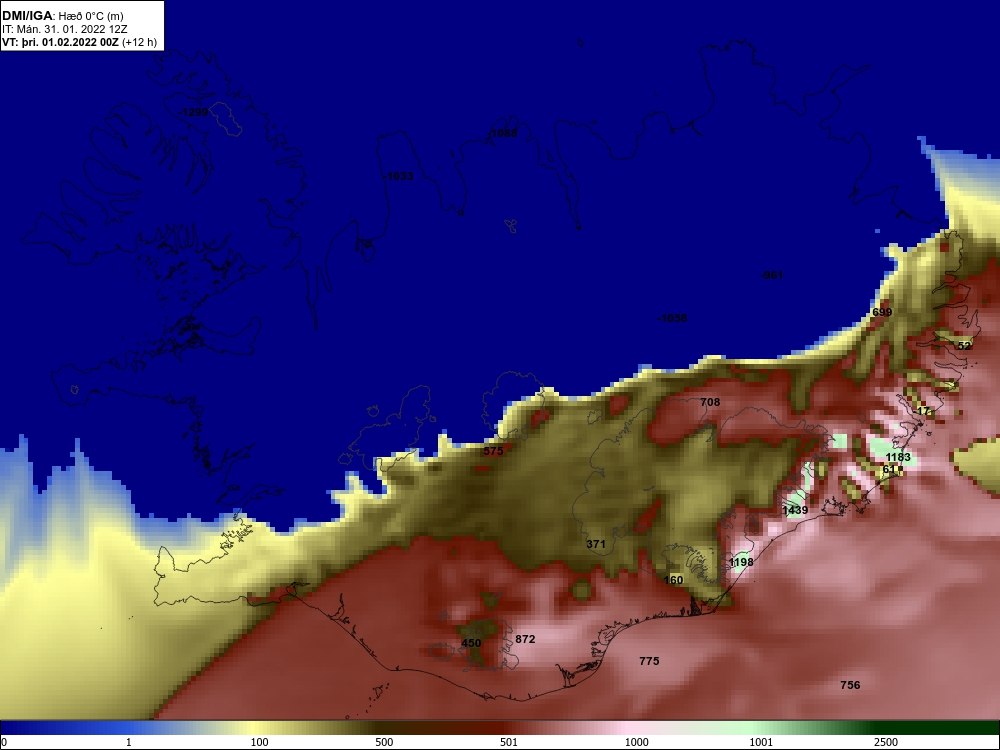
Task: Click the map value 52 near the east coast
Action: point(964,346)
